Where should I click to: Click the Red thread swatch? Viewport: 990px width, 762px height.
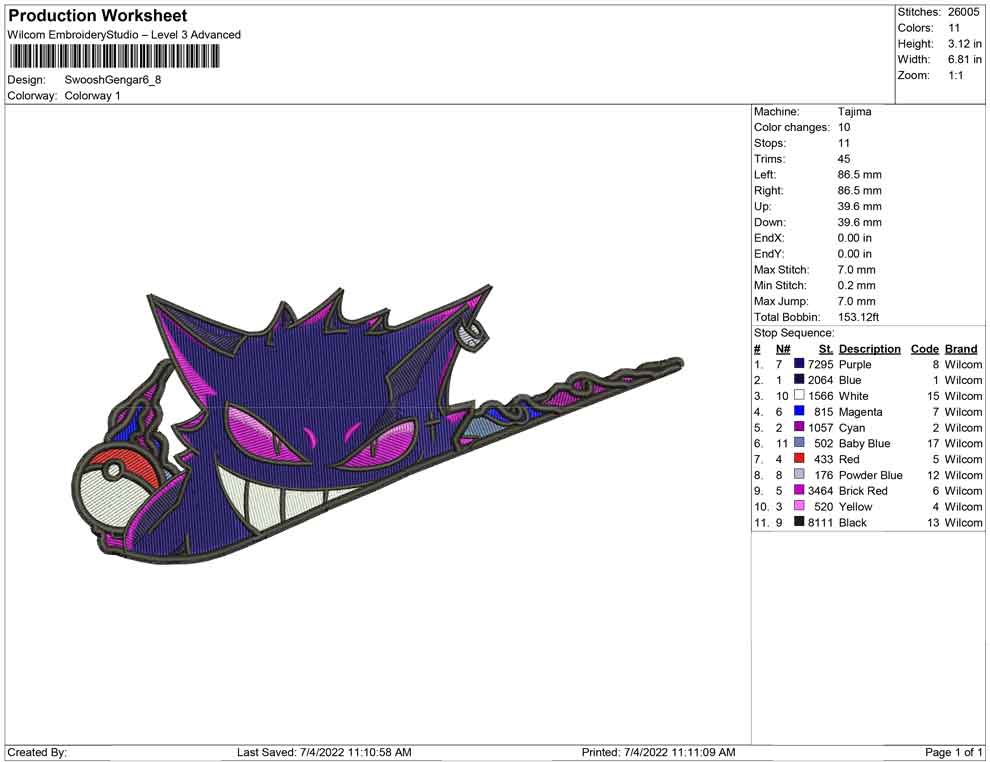click(799, 458)
